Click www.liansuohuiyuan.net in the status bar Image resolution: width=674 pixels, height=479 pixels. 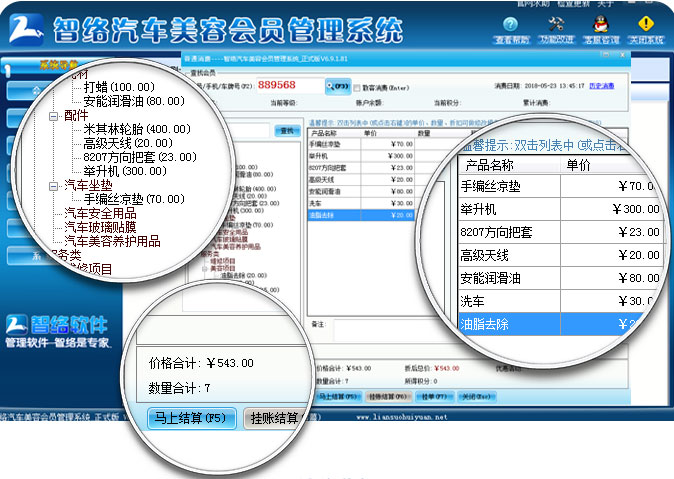coord(401,417)
